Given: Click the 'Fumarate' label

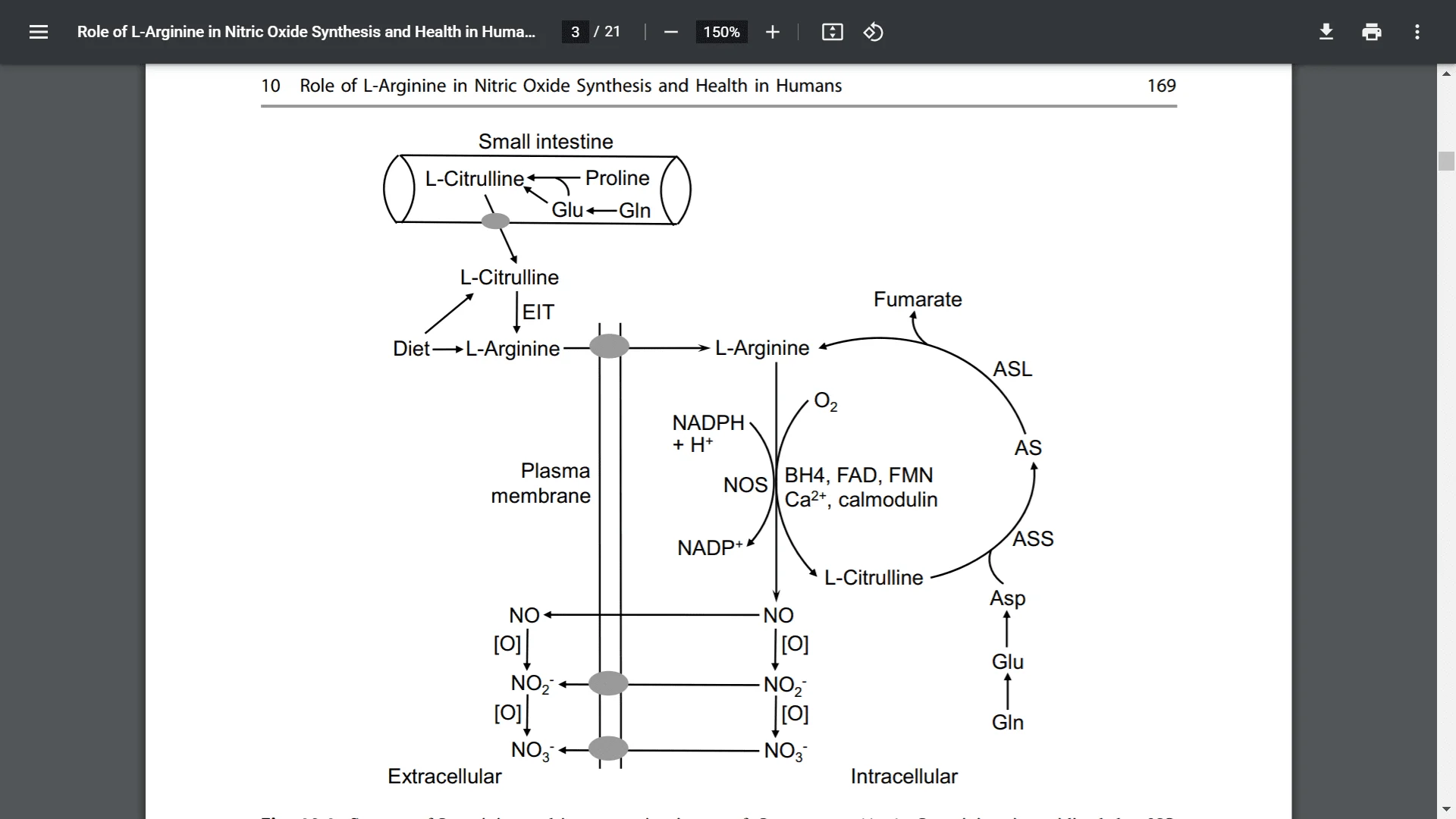Looking at the screenshot, I should pos(918,300).
